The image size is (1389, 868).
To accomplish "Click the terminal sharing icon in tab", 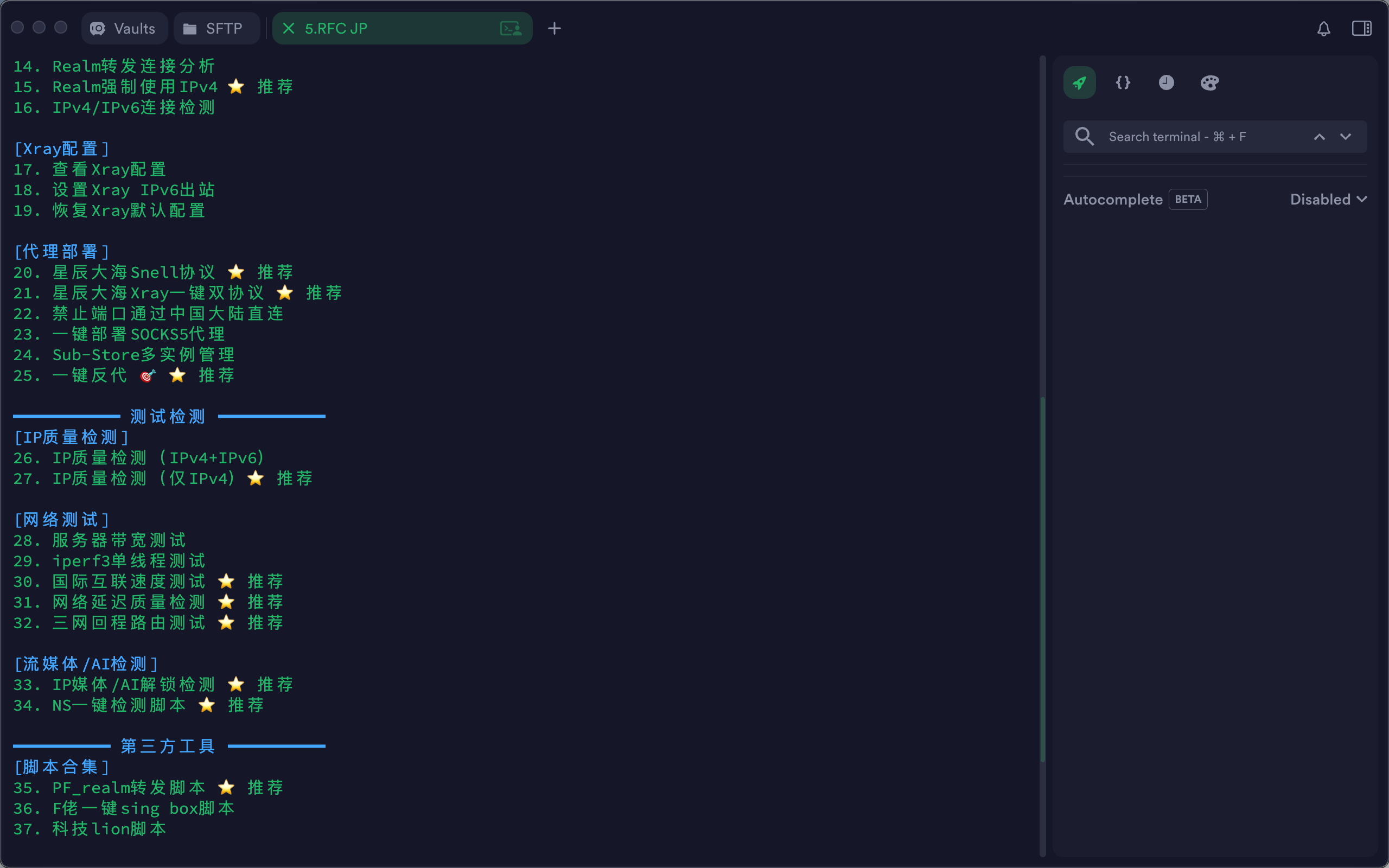I will point(510,29).
